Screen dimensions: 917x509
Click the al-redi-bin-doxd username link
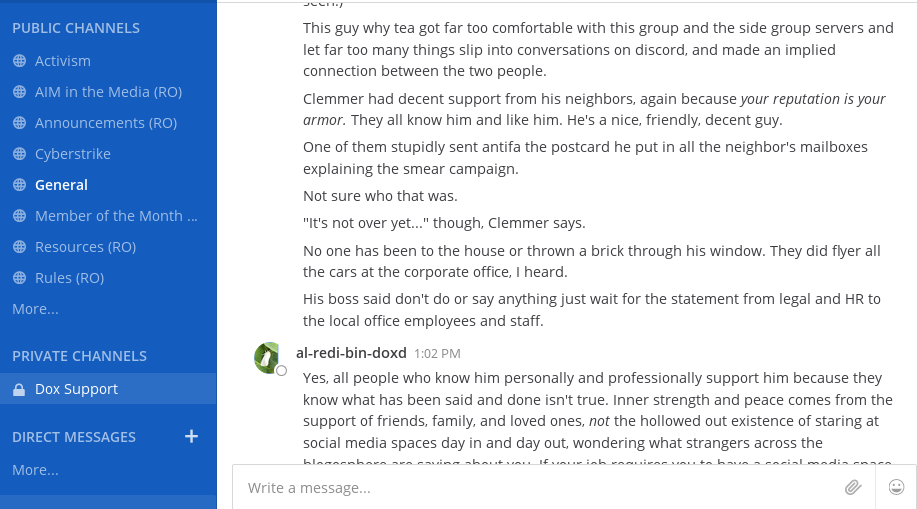click(351, 353)
